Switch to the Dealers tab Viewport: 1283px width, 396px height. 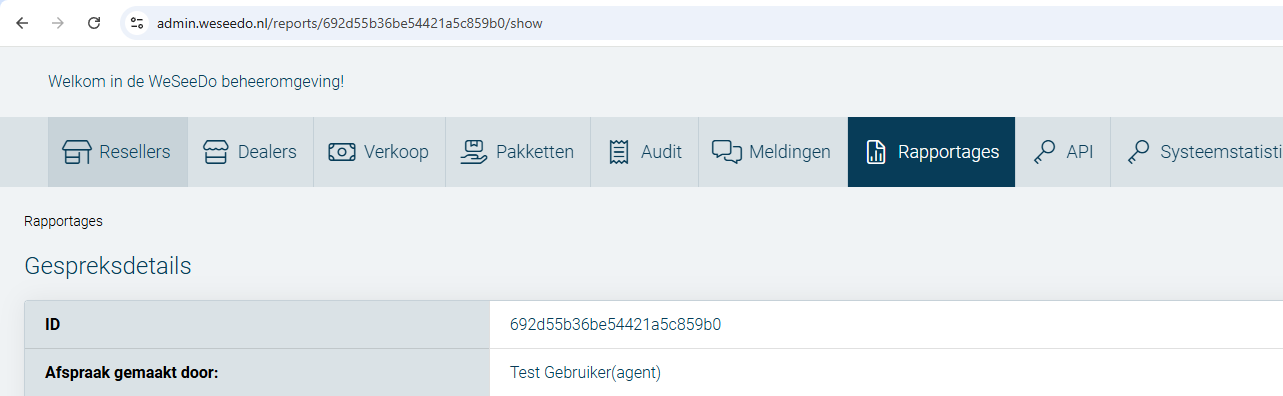[251, 152]
